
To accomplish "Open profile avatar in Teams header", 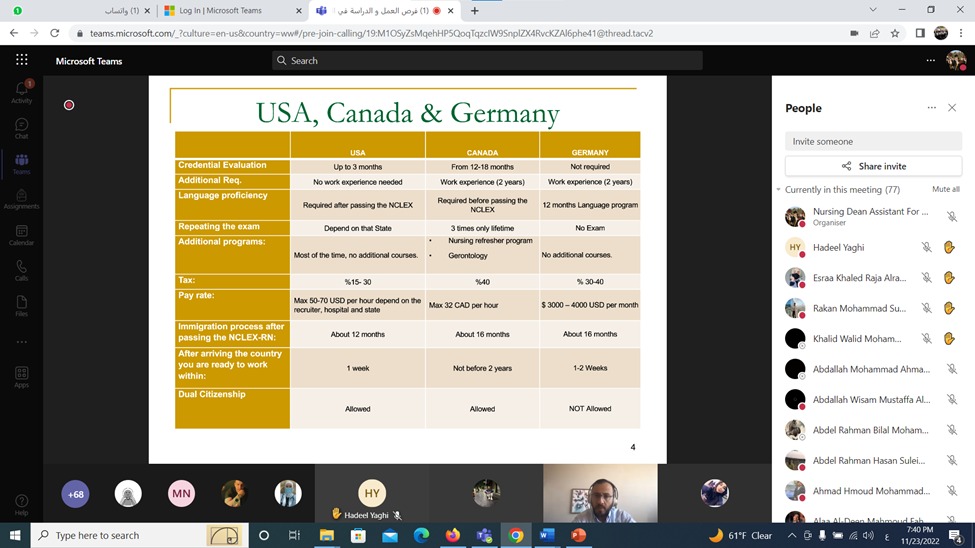I will [956, 60].
